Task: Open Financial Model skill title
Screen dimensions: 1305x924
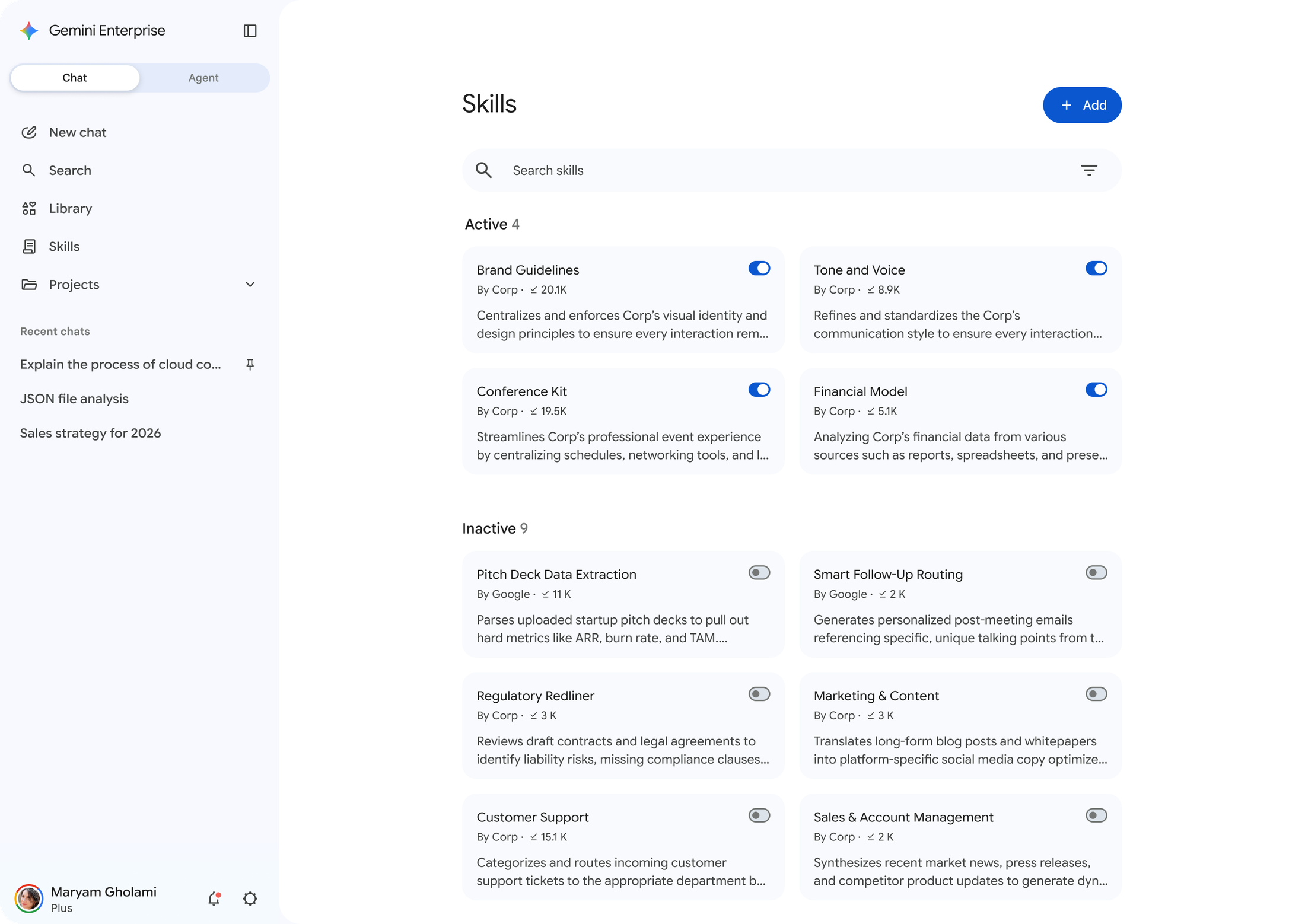Action: tap(860, 391)
